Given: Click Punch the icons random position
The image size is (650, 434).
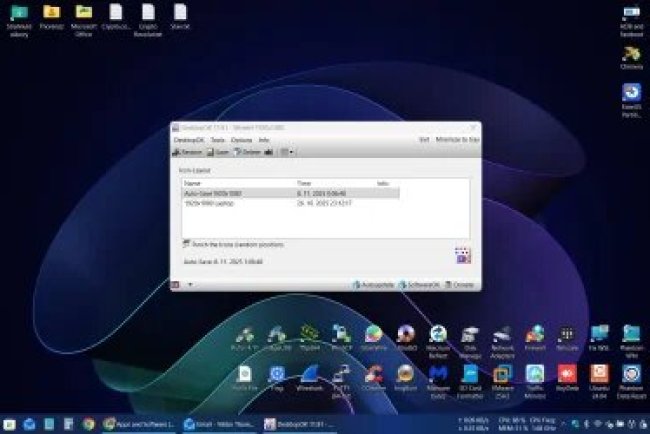Looking at the screenshot, I should [233, 245].
